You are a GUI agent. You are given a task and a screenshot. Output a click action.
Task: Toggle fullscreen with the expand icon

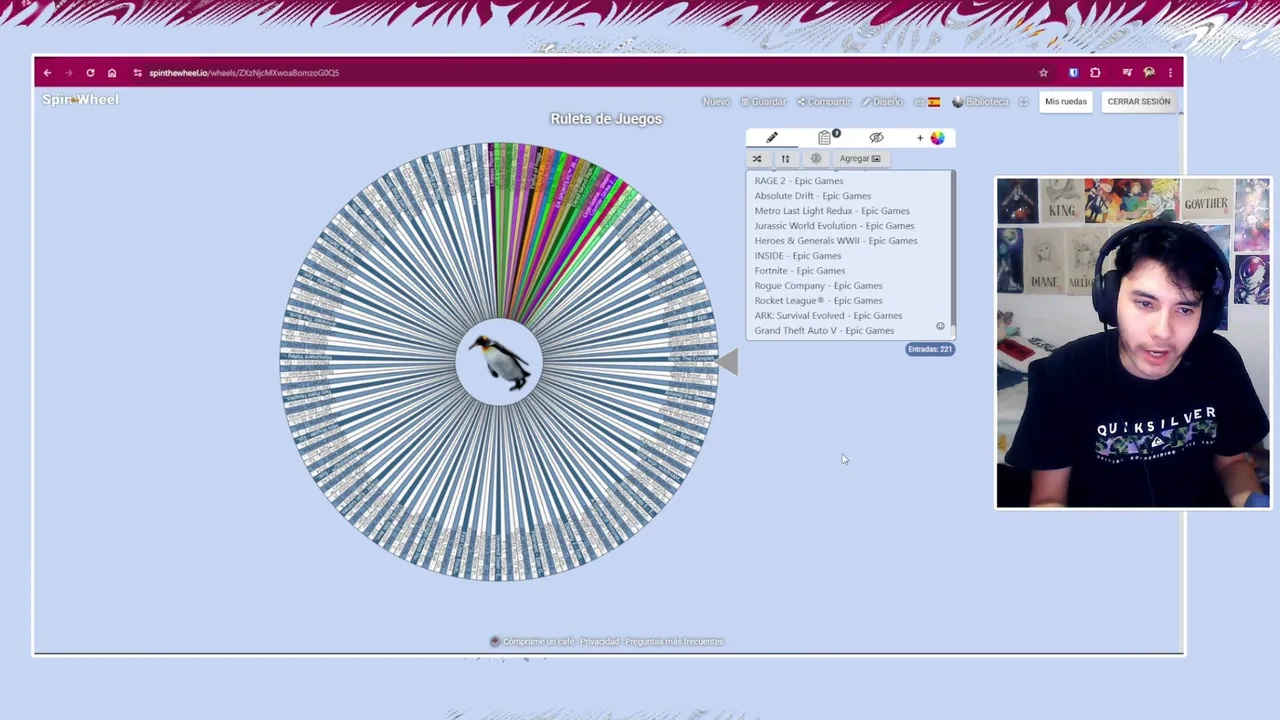(x=1023, y=102)
